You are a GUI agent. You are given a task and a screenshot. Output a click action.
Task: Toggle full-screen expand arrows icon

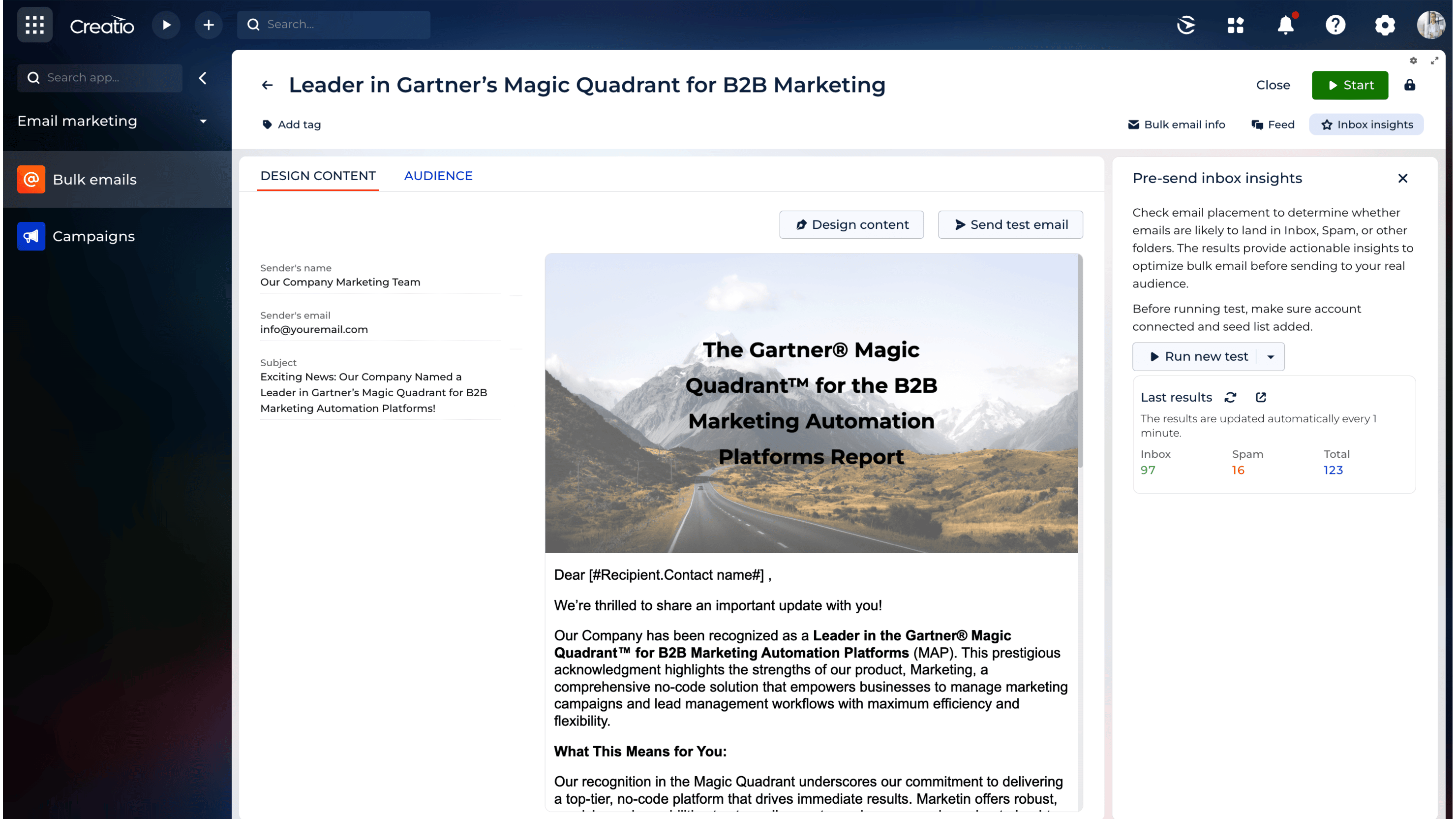[x=1434, y=61]
